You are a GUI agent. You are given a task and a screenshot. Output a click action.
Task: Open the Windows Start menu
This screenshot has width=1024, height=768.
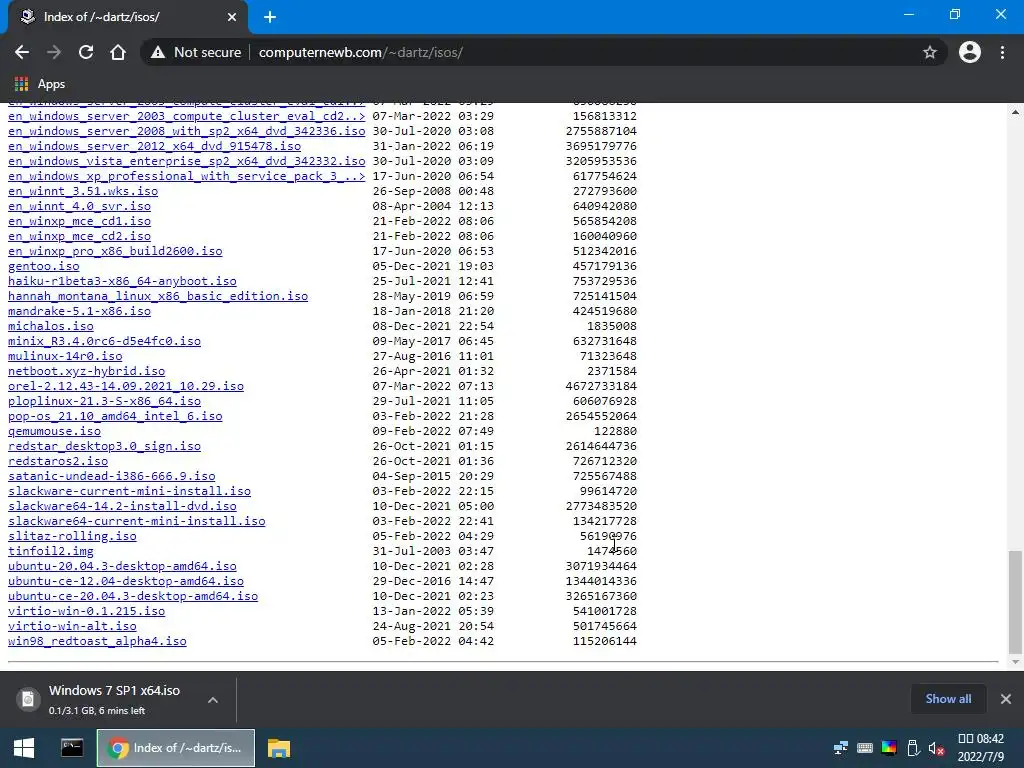coord(24,748)
